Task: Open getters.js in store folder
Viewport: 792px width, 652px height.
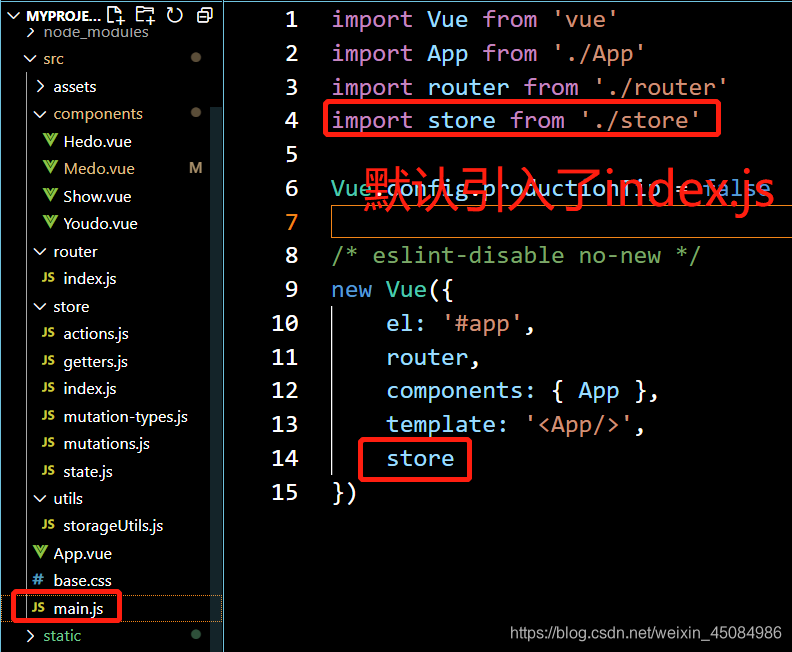Action: 95,362
